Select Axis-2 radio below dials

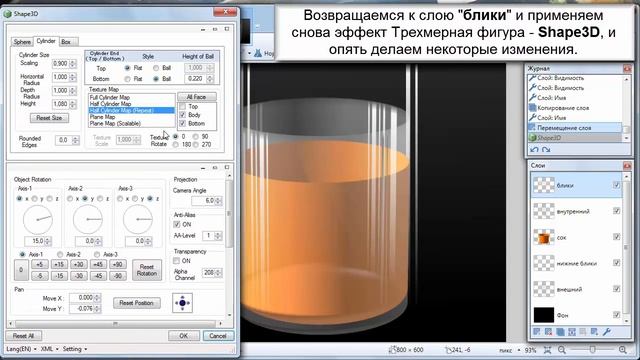60,255
